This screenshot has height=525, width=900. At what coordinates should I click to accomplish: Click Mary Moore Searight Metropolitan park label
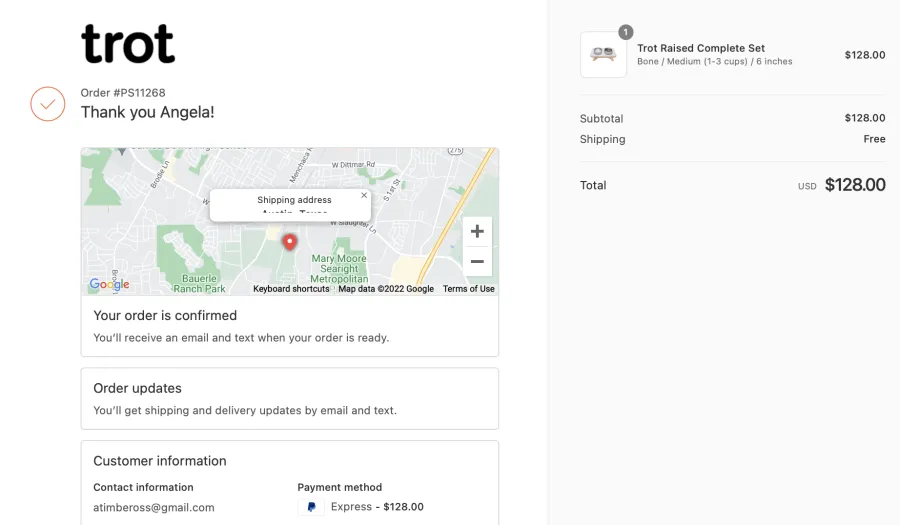[x=339, y=269]
